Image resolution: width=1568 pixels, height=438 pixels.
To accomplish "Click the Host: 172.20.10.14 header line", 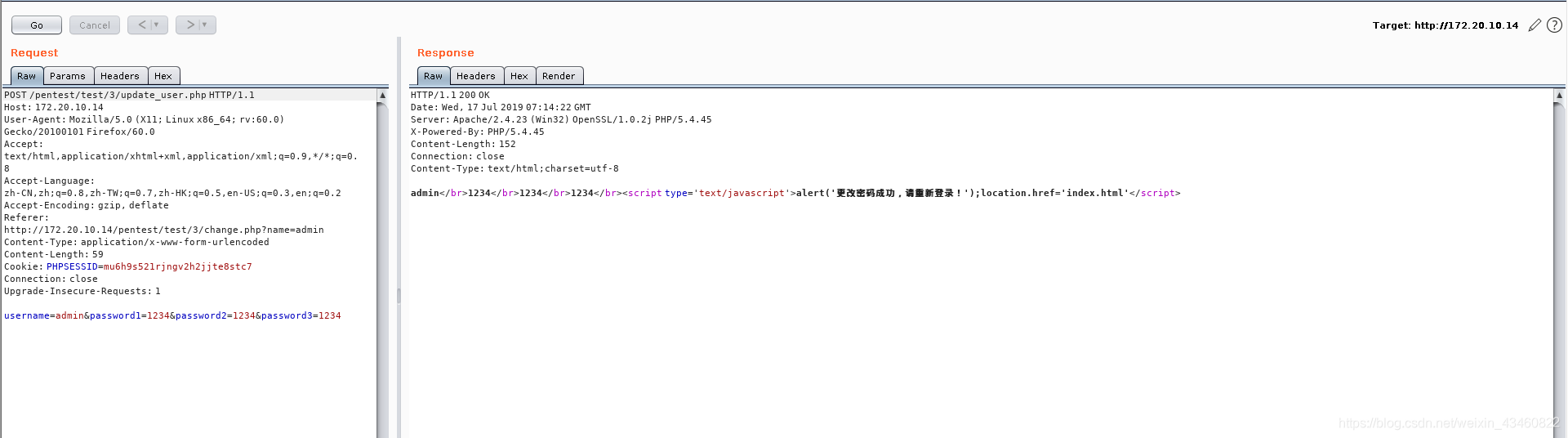I will 54,107.
